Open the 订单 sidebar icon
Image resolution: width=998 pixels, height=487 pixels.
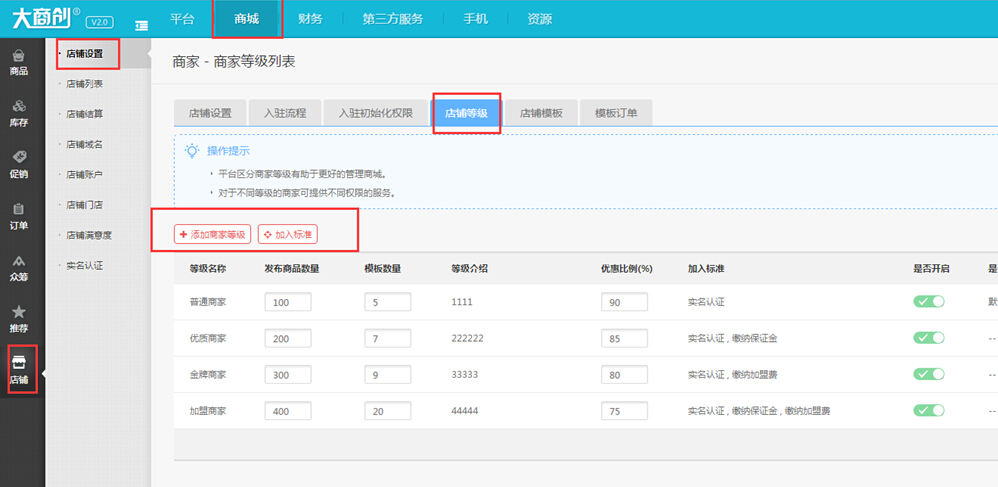(18, 216)
